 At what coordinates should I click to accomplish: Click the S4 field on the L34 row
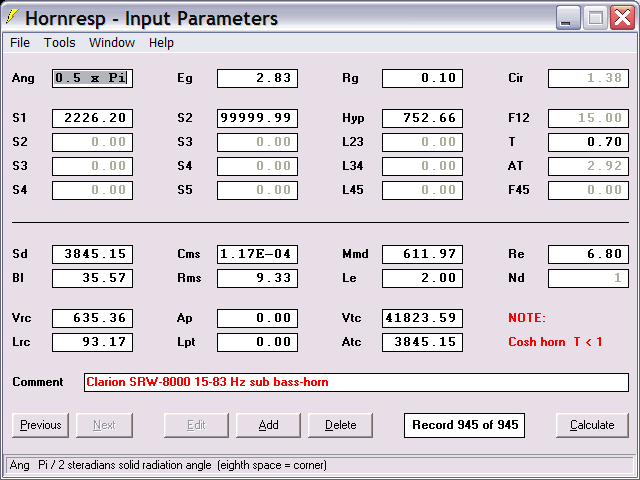click(258, 166)
